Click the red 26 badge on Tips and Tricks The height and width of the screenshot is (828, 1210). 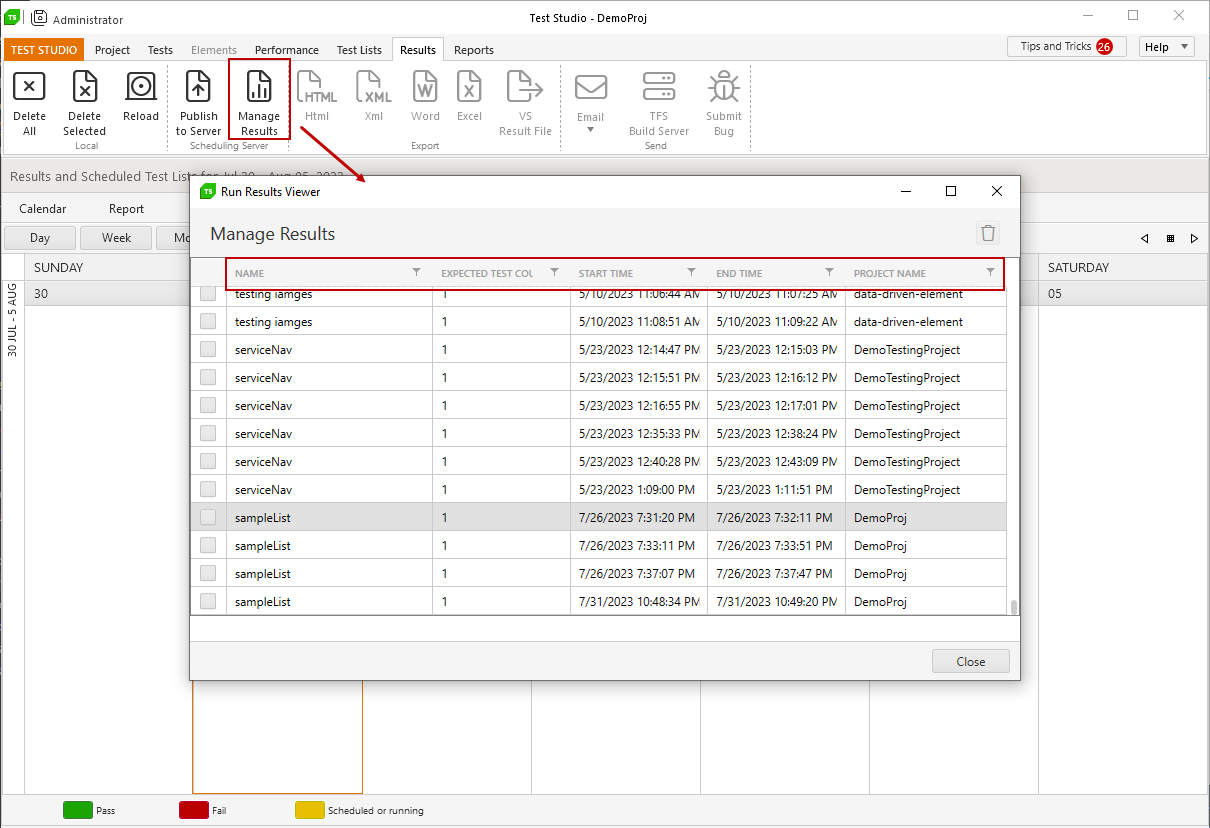click(x=1104, y=46)
